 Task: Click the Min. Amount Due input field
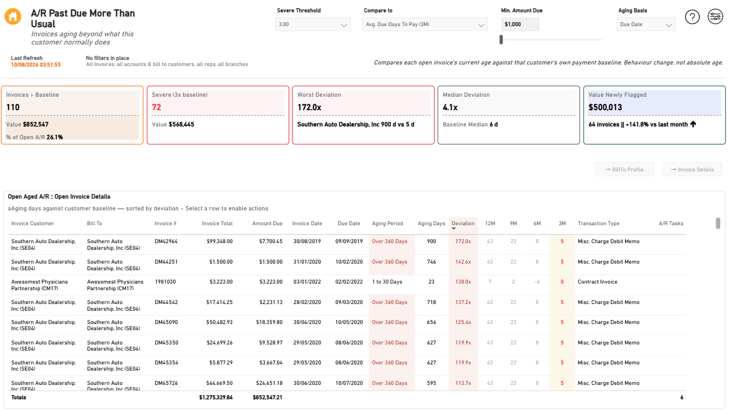pos(520,24)
